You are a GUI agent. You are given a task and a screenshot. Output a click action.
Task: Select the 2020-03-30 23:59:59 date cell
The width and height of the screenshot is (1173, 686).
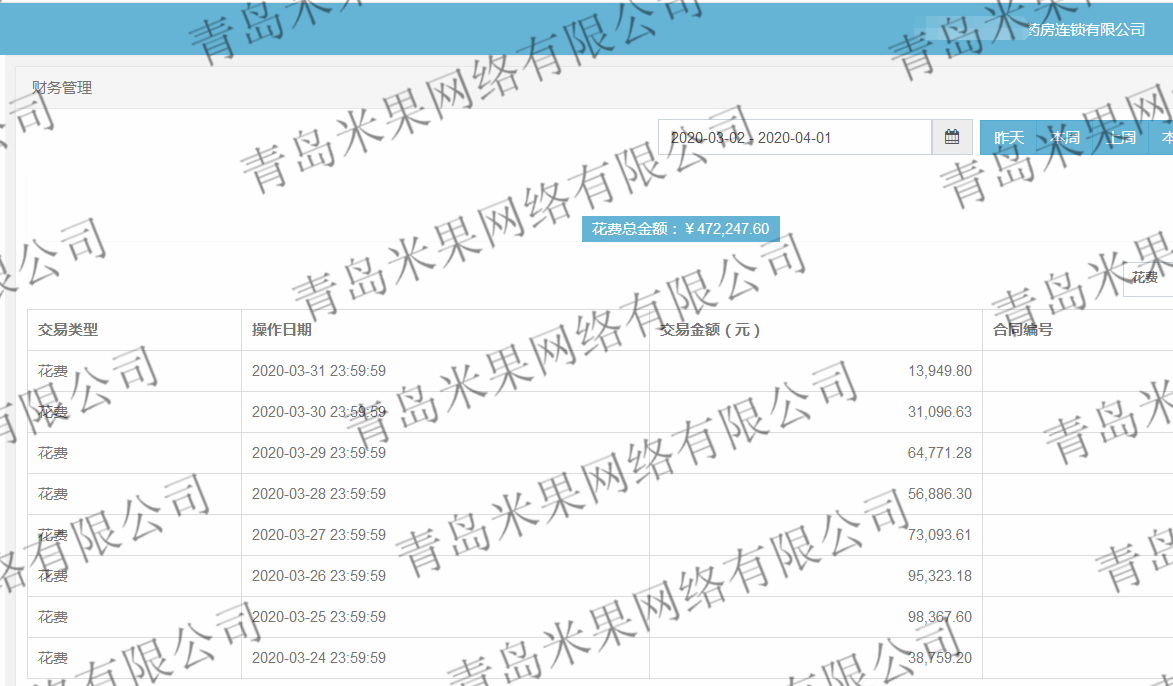(318, 412)
